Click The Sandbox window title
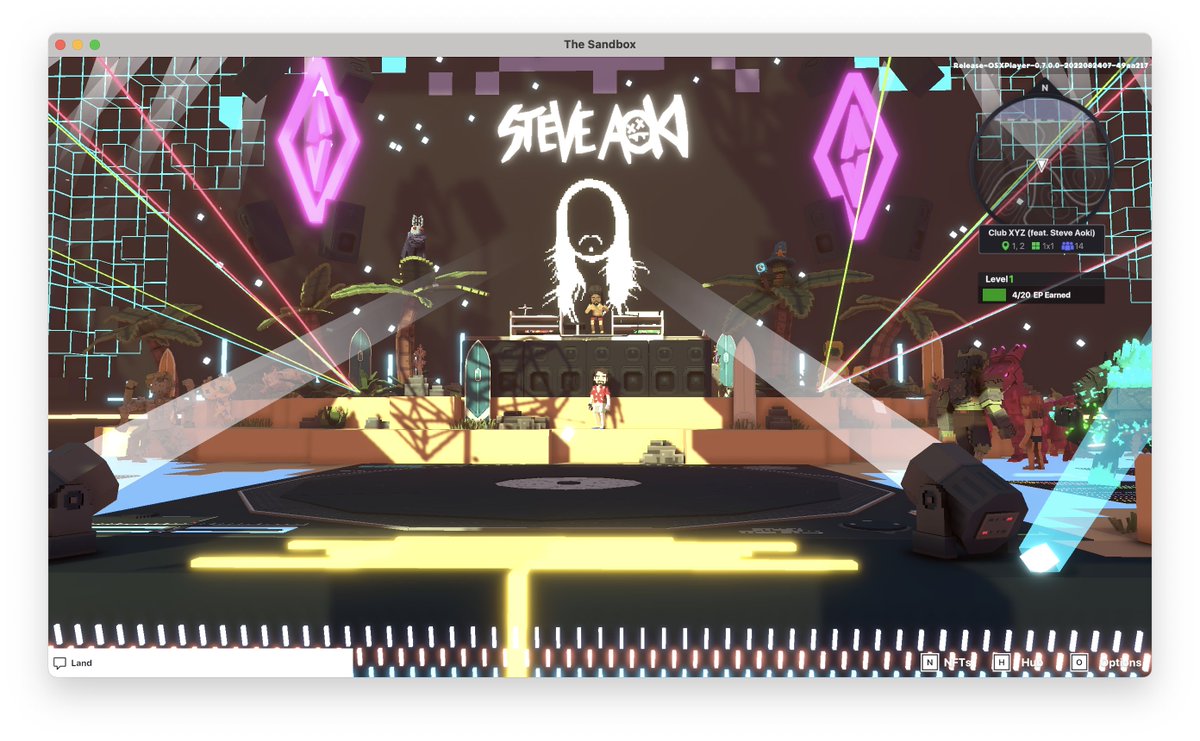 pos(600,45)
